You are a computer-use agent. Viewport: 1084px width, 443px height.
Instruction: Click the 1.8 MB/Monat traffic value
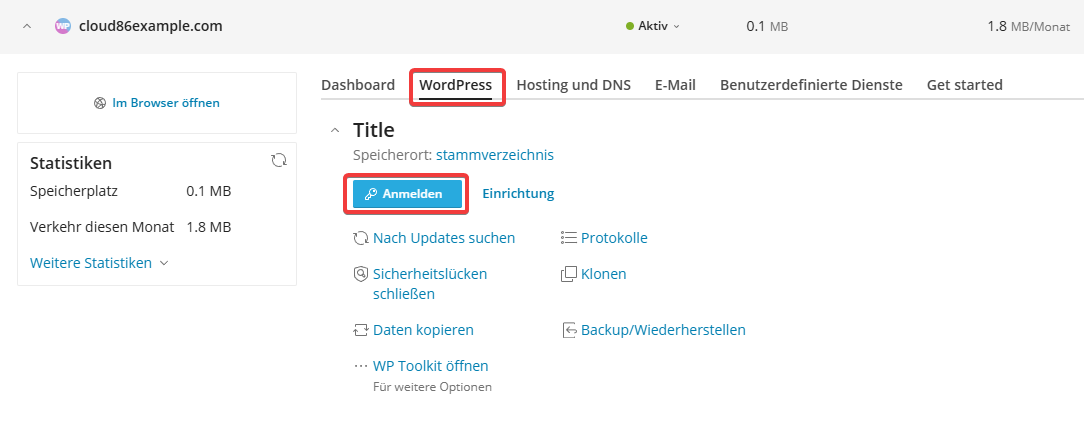click(1029, 27)
